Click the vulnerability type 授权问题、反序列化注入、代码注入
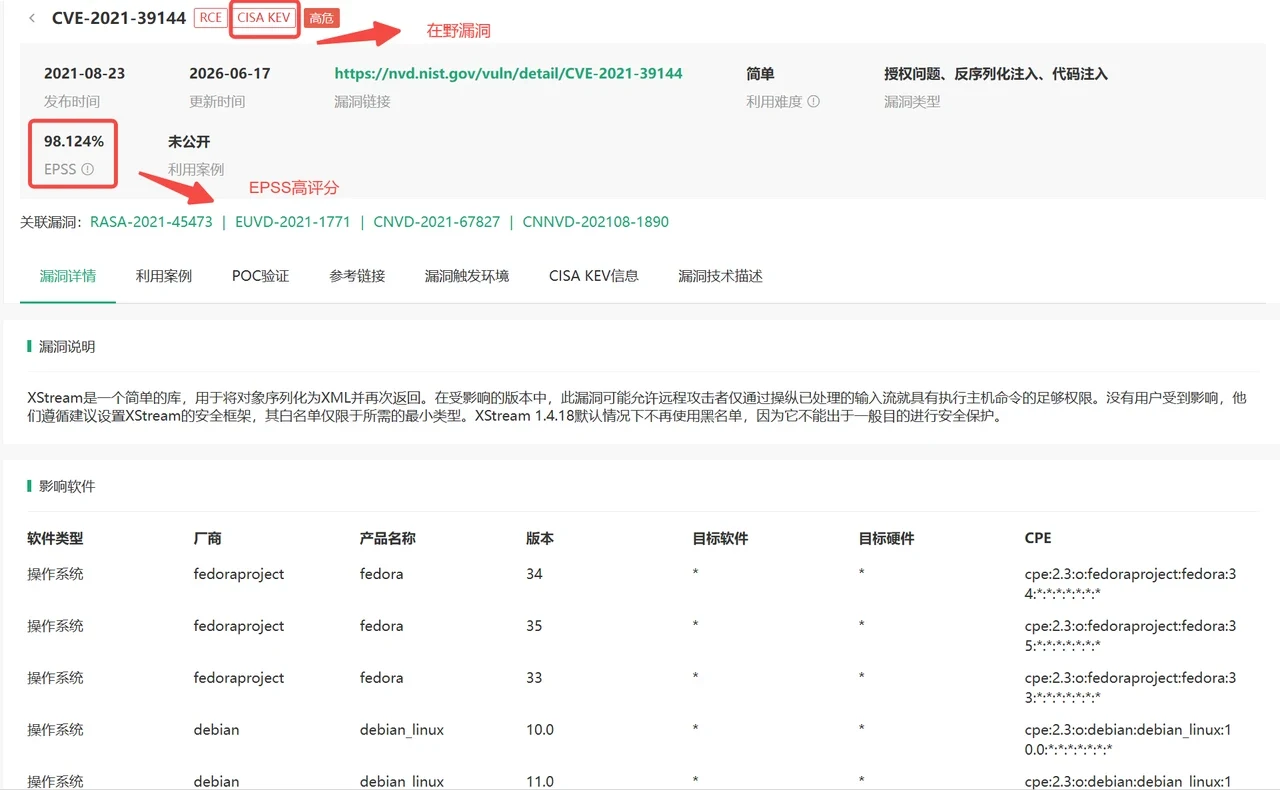The image size is (1280, 790). [x=996, y=74]
